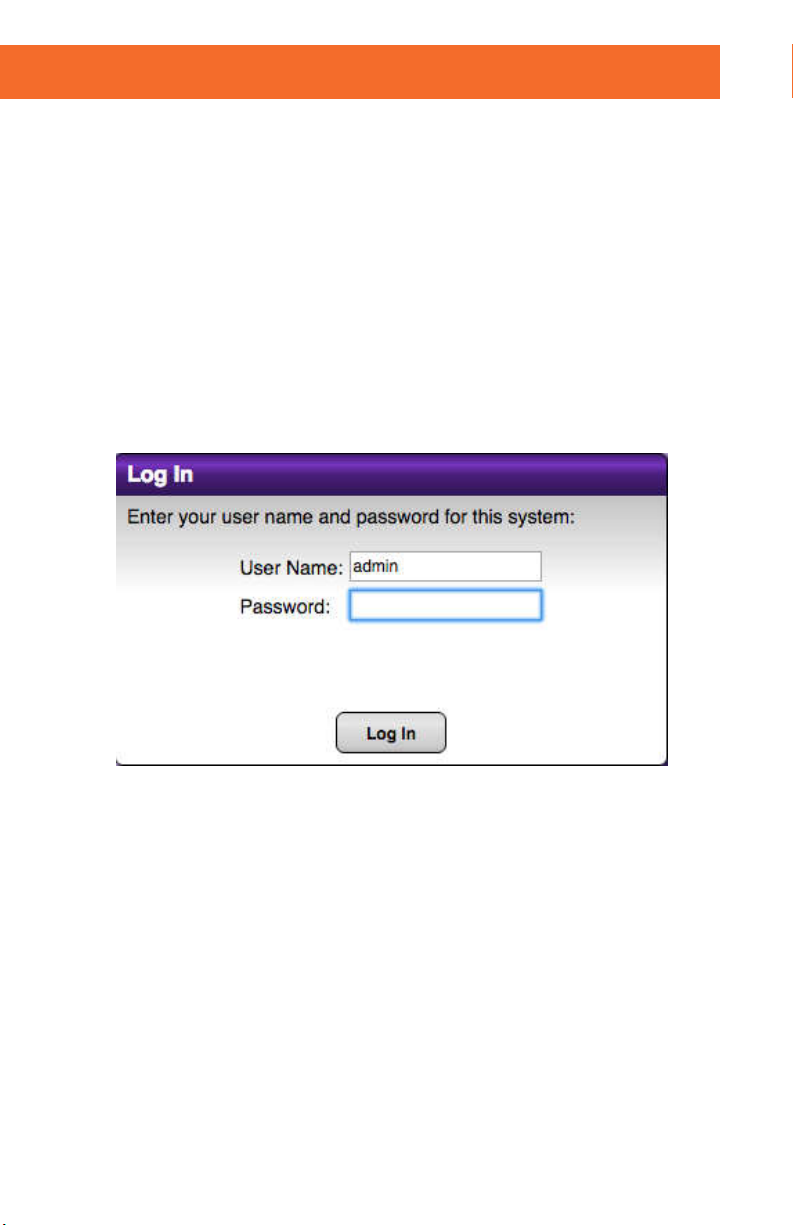Click the blank space right of the Log In button
The height and width of the screenshot is (1225, 793).
[x=555, y=733]
